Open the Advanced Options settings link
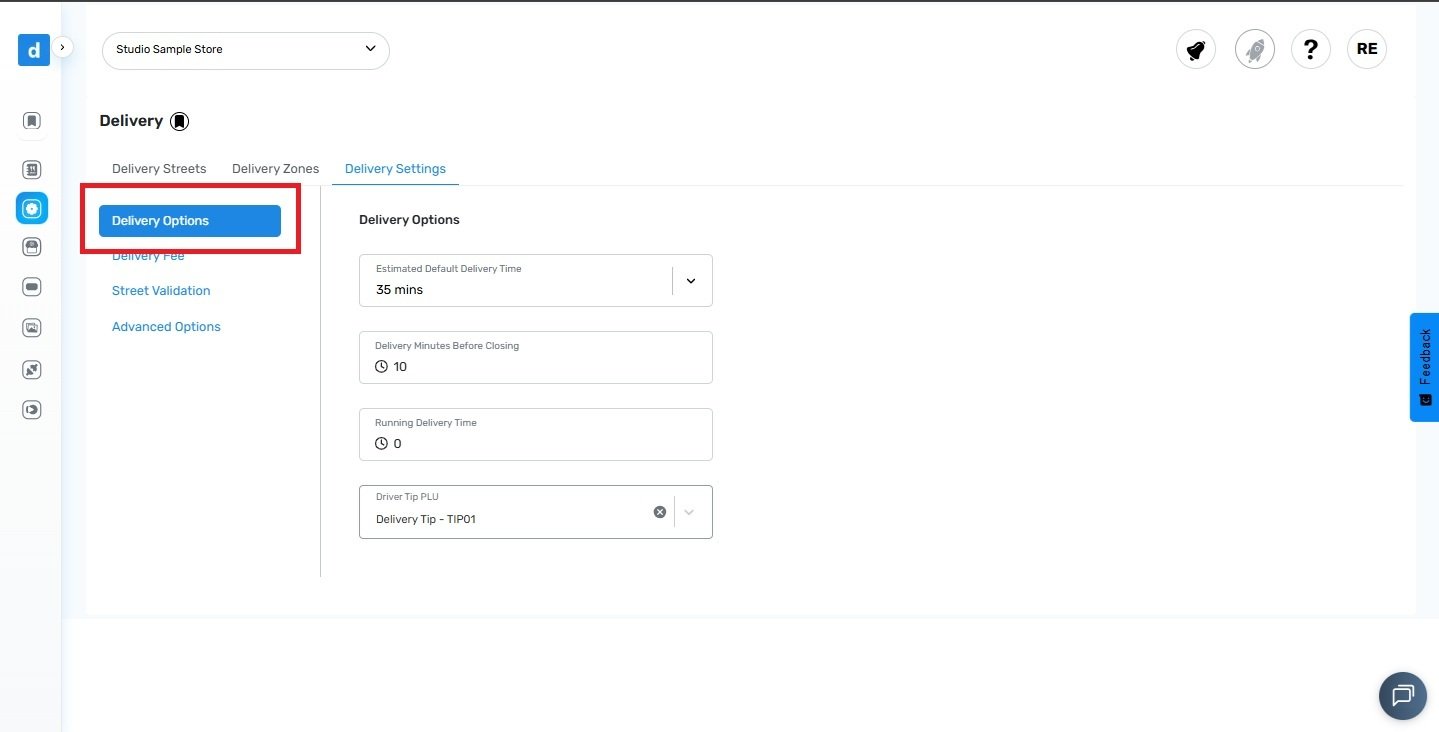The width and height of the screenshot is (1439, 732). (166, 327)
